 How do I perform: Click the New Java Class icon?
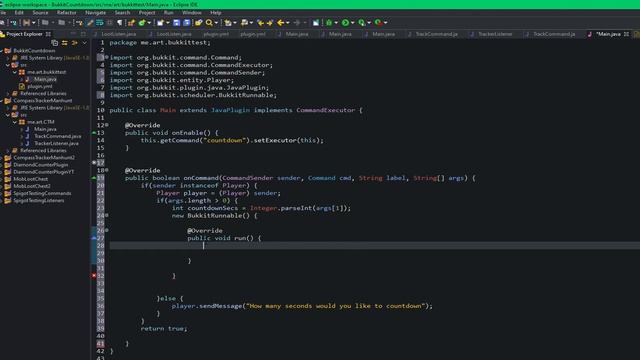(142, 23)
